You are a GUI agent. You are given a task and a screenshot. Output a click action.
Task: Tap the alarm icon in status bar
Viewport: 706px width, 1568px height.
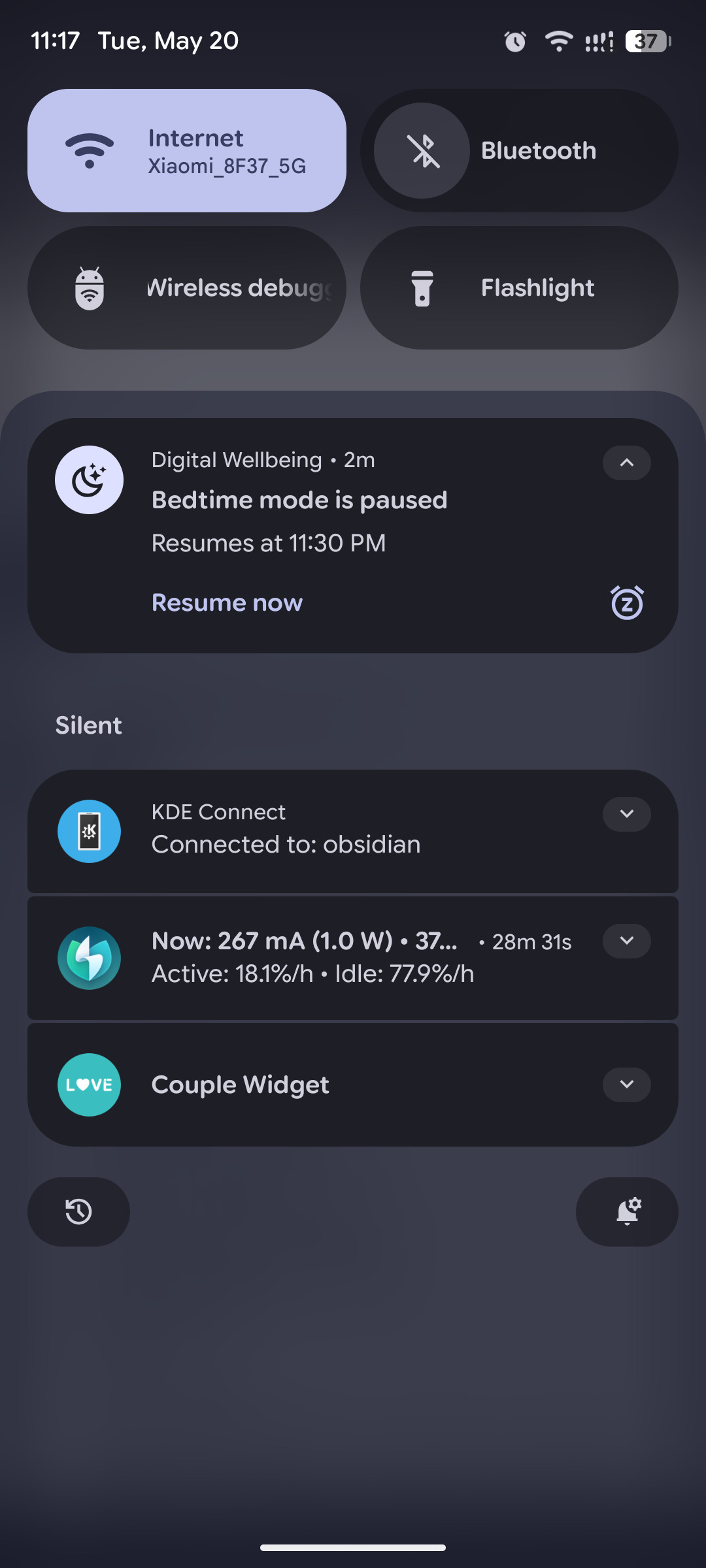pyautogui.click(x=515, y=42)
